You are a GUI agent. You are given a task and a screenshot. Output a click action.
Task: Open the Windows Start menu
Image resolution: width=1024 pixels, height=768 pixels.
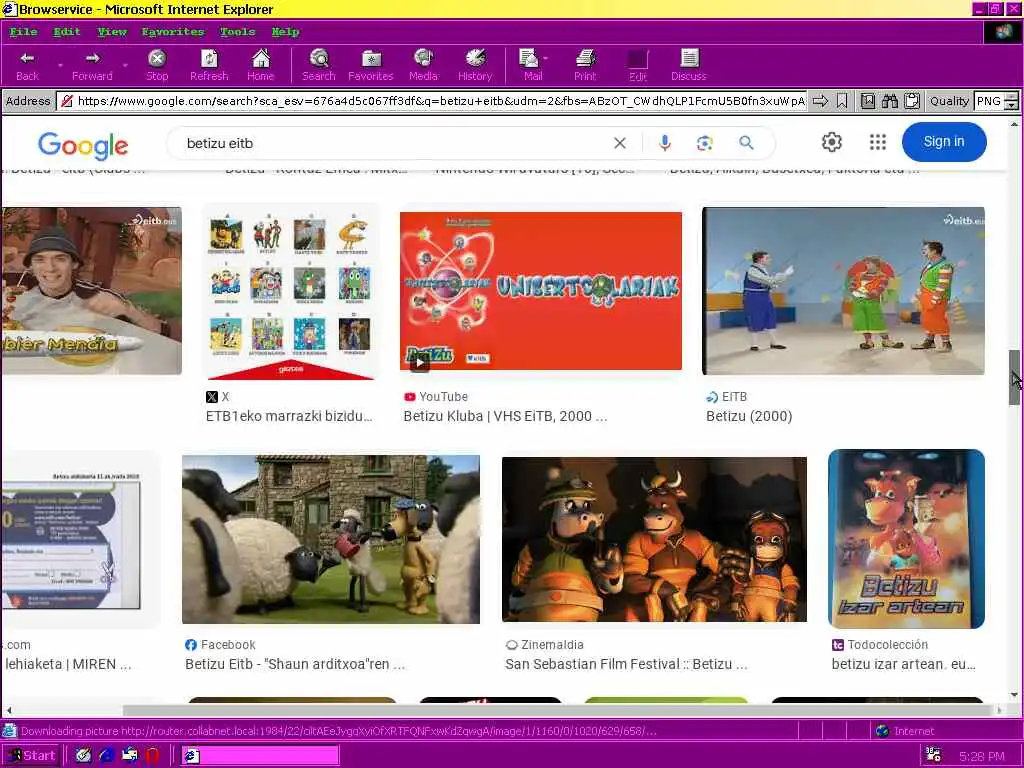pos(32,756)
